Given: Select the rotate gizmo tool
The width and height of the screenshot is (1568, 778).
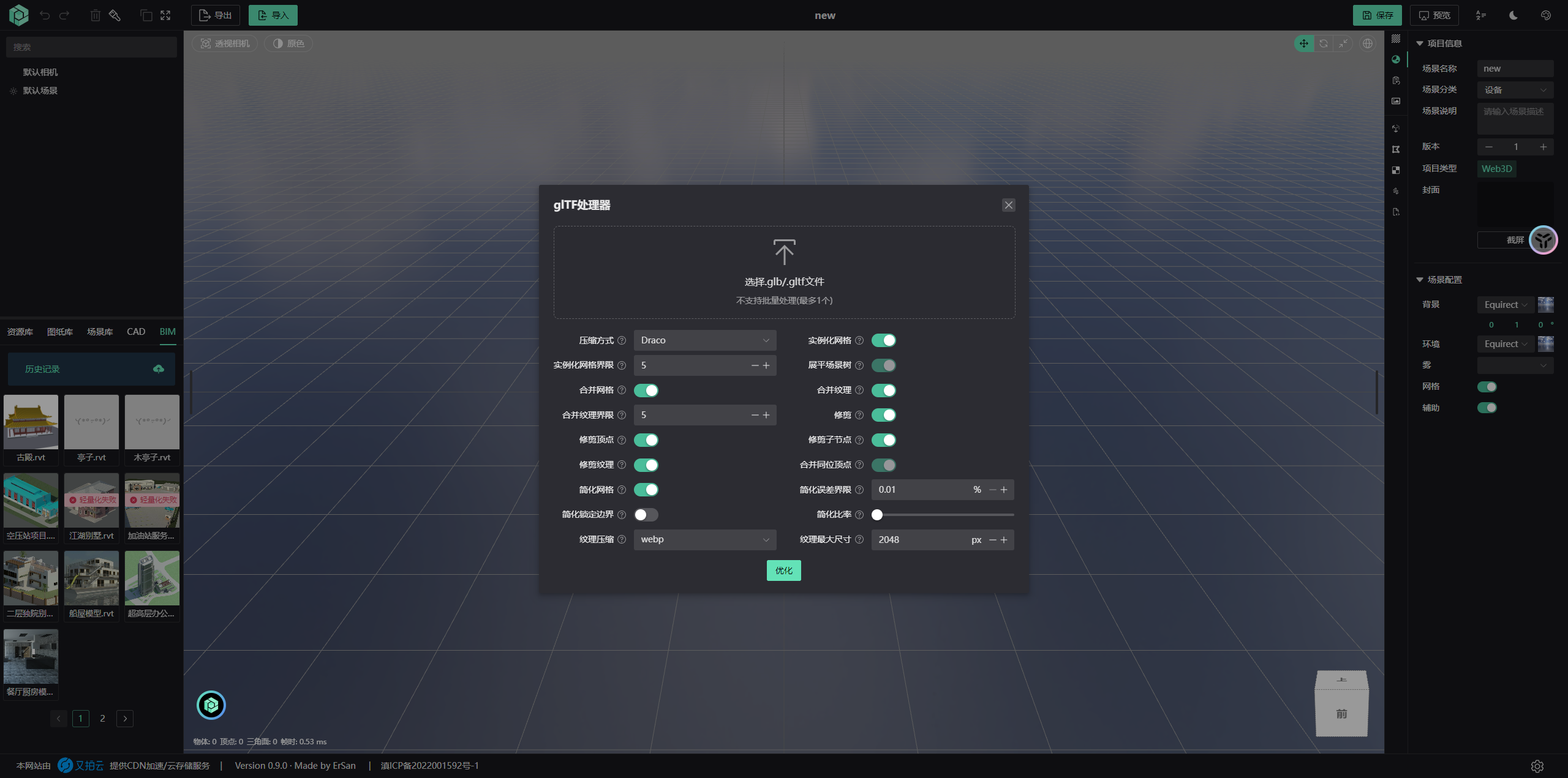Looking at the screenshot, I should point(1324,43).
